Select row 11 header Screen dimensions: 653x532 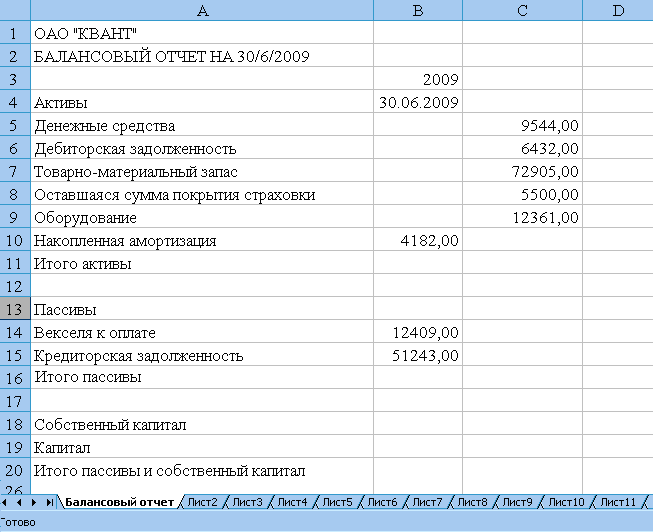coord(15,263)
